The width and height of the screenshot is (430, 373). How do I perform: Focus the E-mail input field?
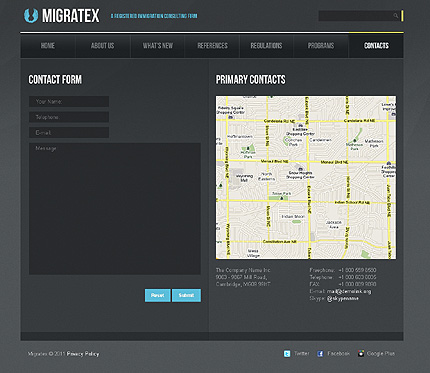69,133
